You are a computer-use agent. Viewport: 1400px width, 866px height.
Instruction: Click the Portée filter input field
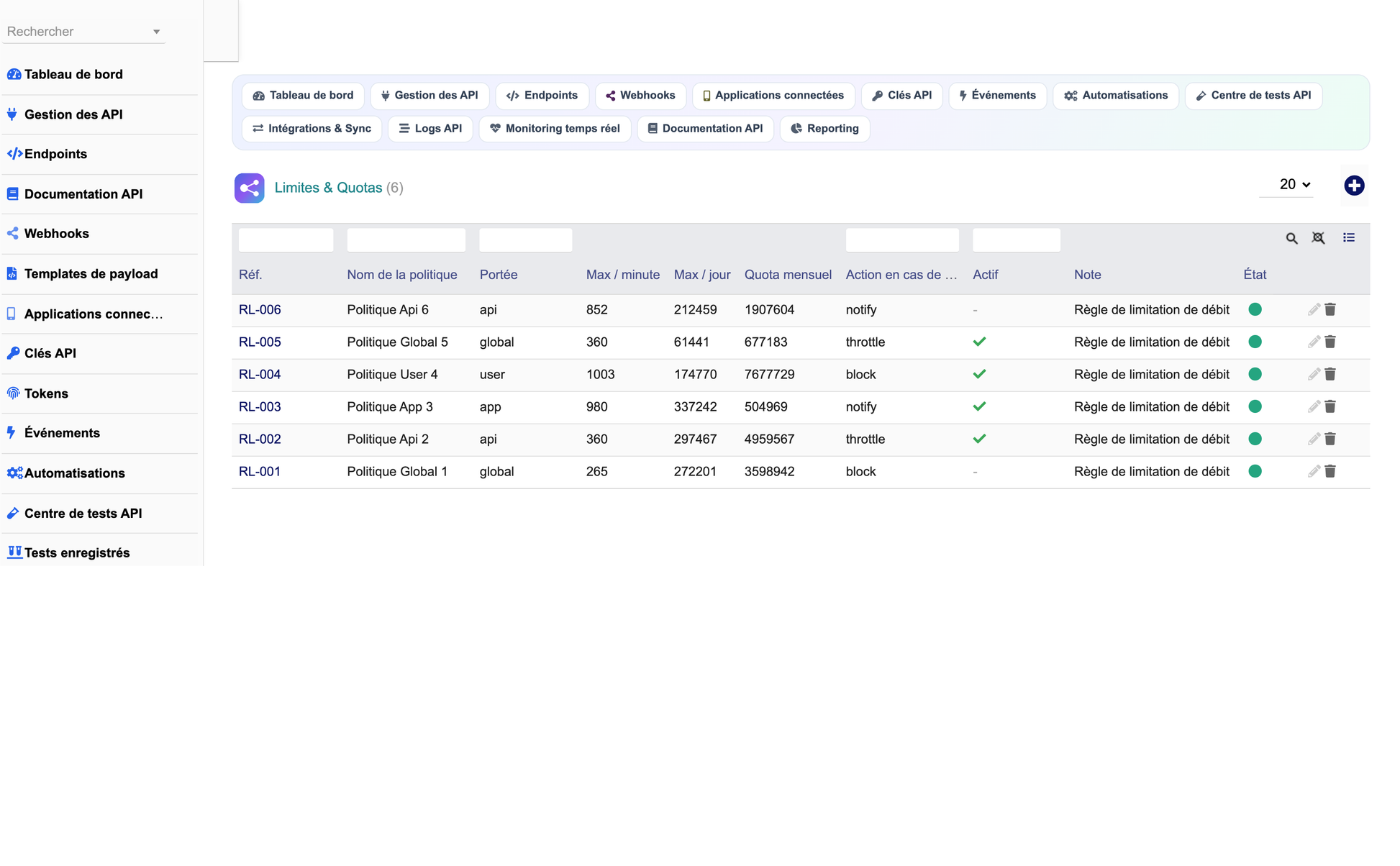pos(526,240)
